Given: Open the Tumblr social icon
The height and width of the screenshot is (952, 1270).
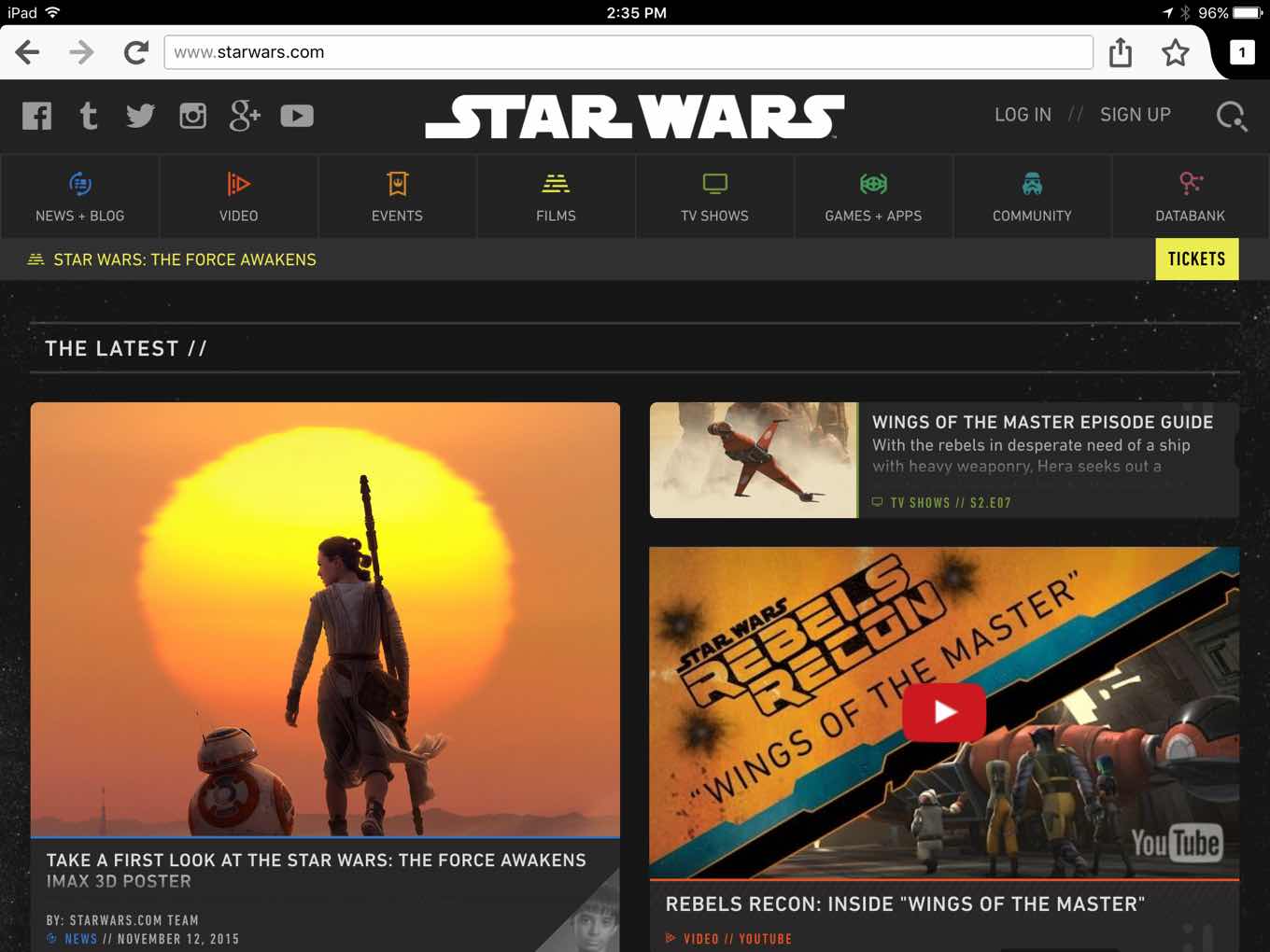Looking at the screenshot, I should point(89,116).
